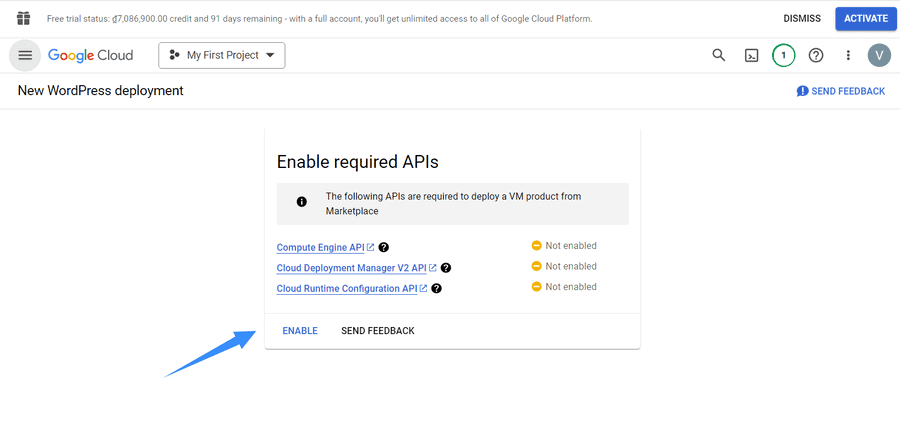Activate Cloud Shell terminal icon
The image size is (900, 421).
tap(751, 56)
